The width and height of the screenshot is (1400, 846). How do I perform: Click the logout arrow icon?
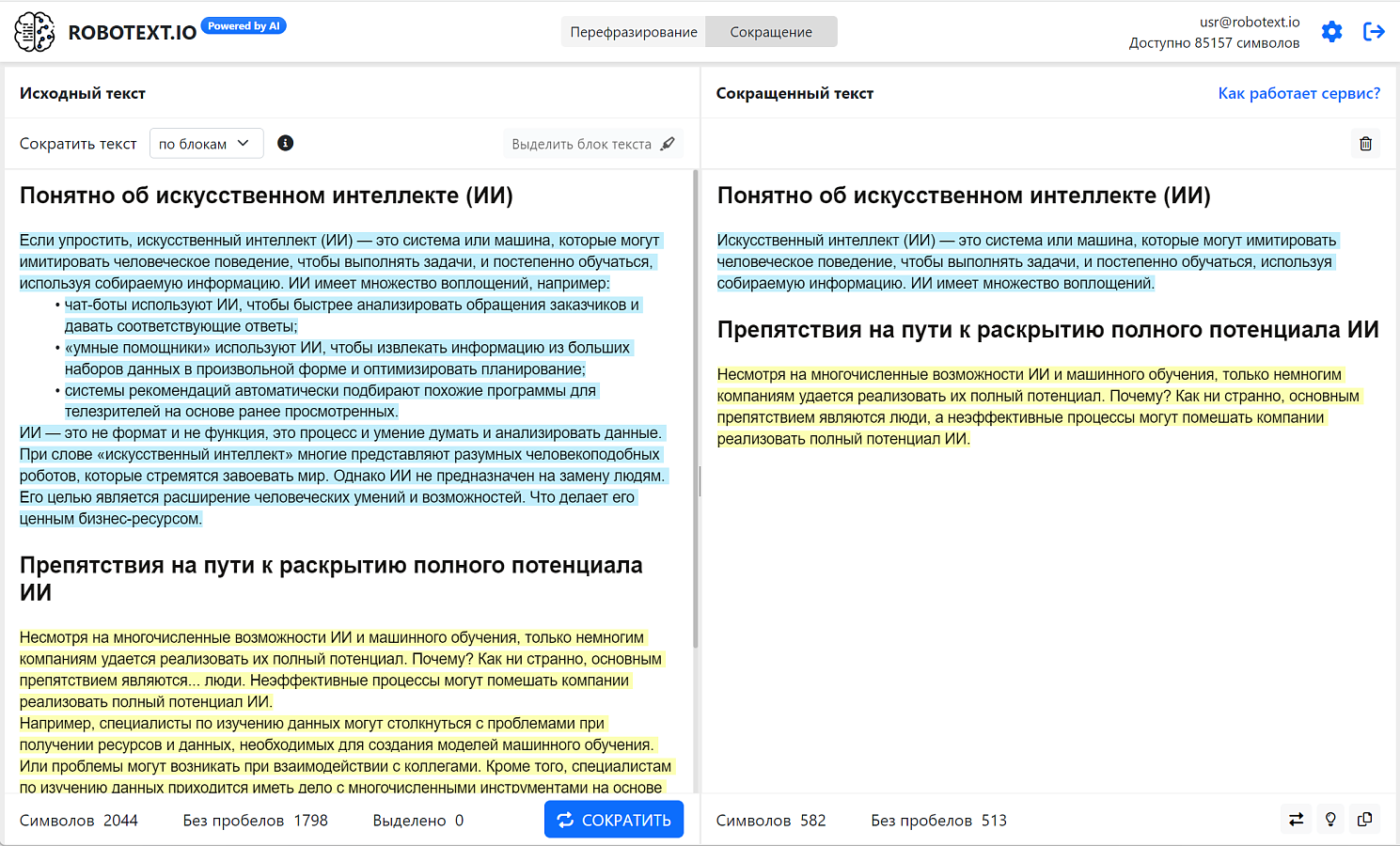tap(1374, 32)
